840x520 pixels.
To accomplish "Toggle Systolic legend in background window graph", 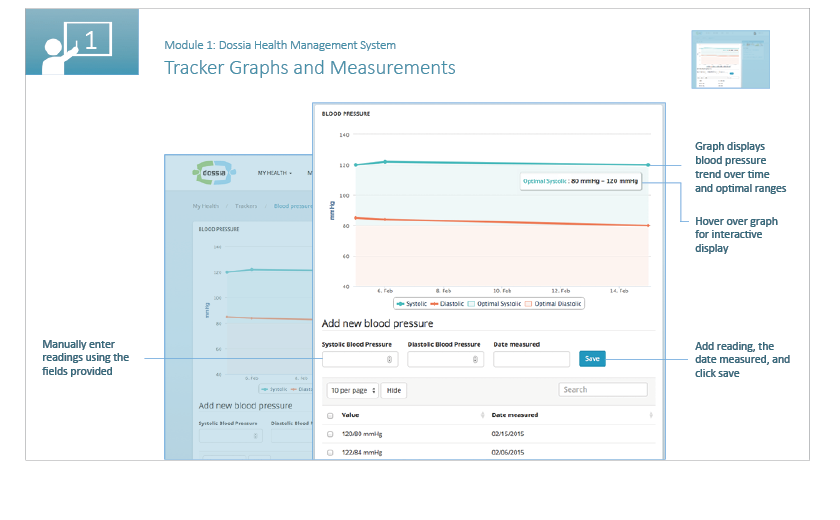I will [274, 389].
